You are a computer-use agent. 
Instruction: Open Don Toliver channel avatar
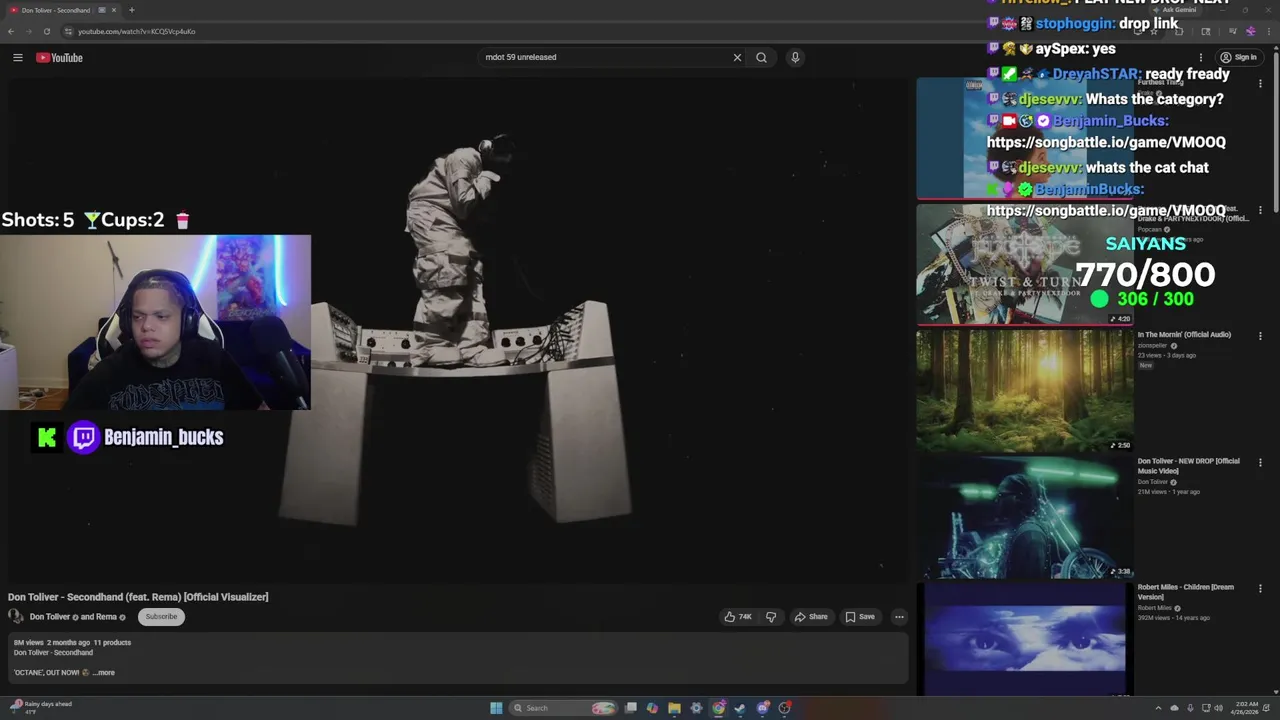(x=15, y=617)
